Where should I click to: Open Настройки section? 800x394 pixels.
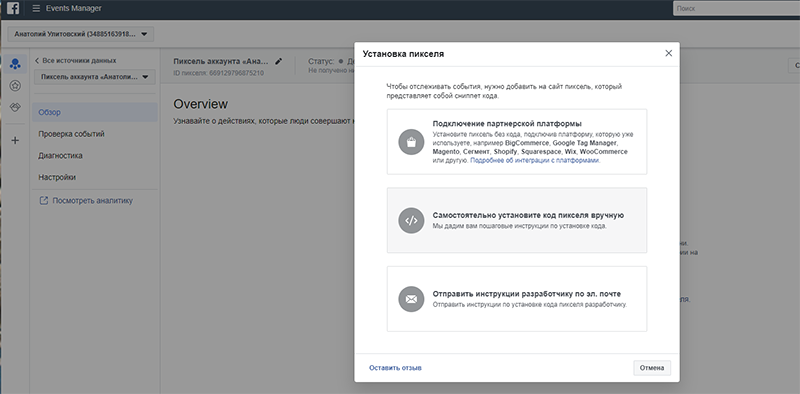57,177
